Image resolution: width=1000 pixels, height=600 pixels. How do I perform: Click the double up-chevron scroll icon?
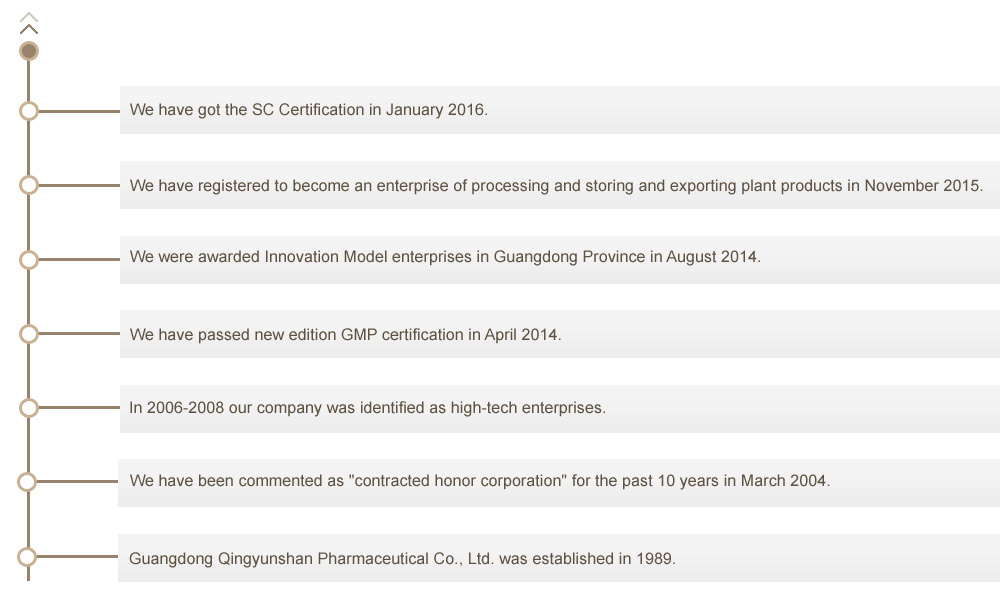pyautogui.click(x=29, y=23)
